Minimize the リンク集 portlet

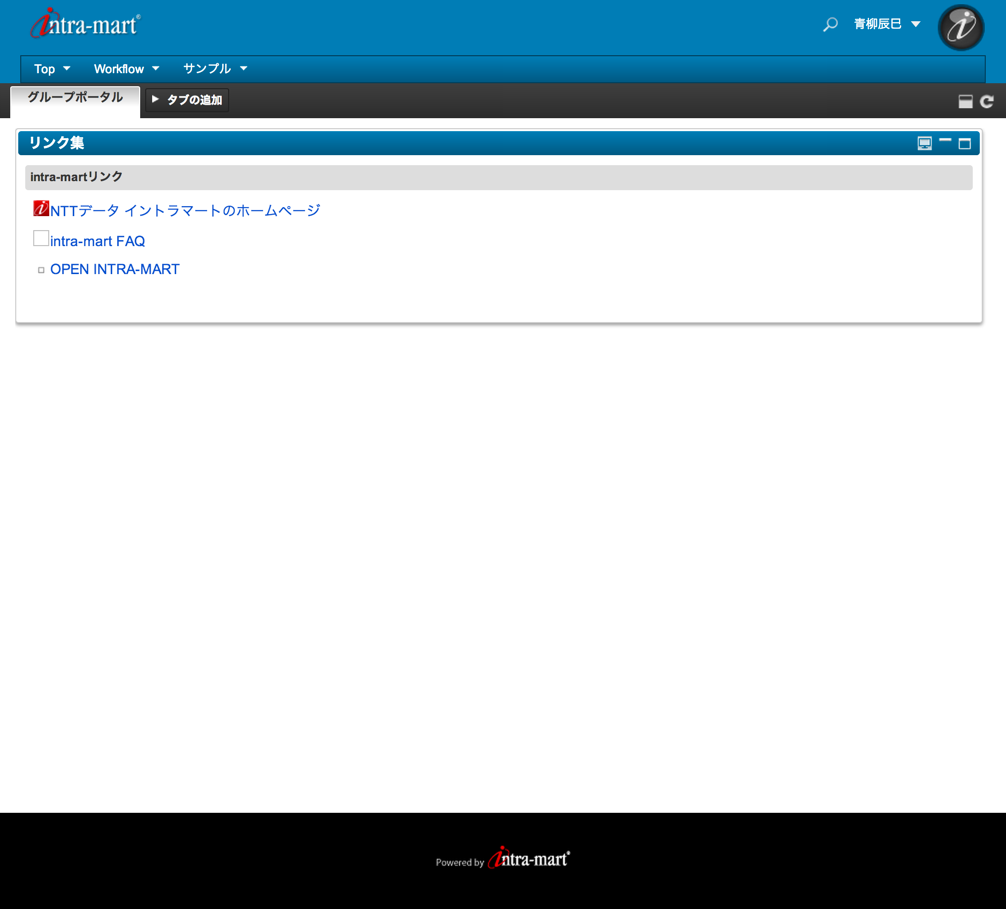click(x=944, y=140)
